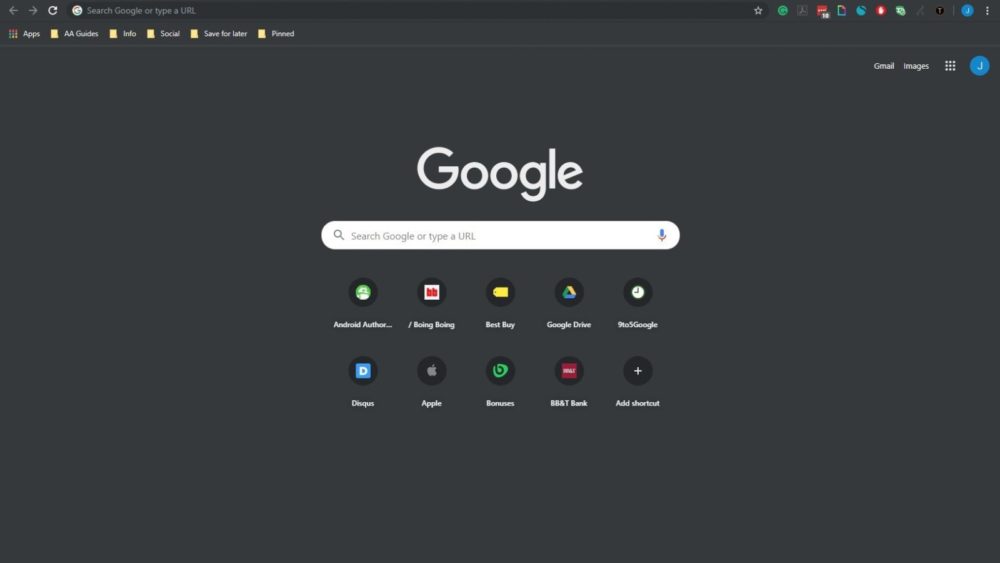Open the Bonuses shortcut
Viewport: 1000px width, 563px height.
(x=500, y=383)
